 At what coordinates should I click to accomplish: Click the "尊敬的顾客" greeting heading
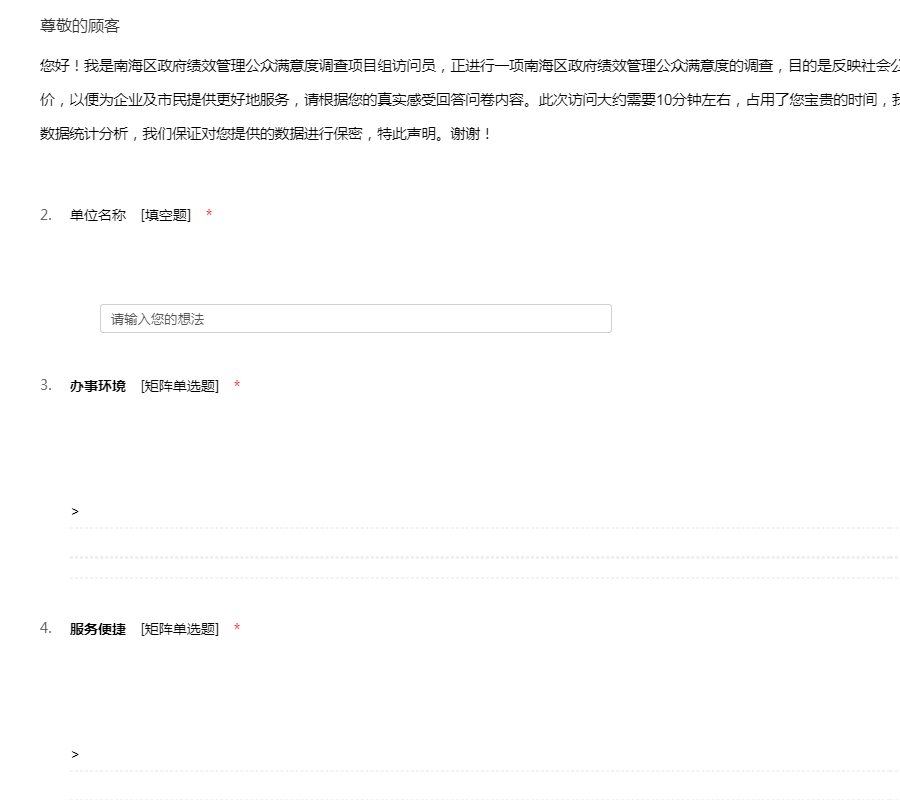coord(80,26)
